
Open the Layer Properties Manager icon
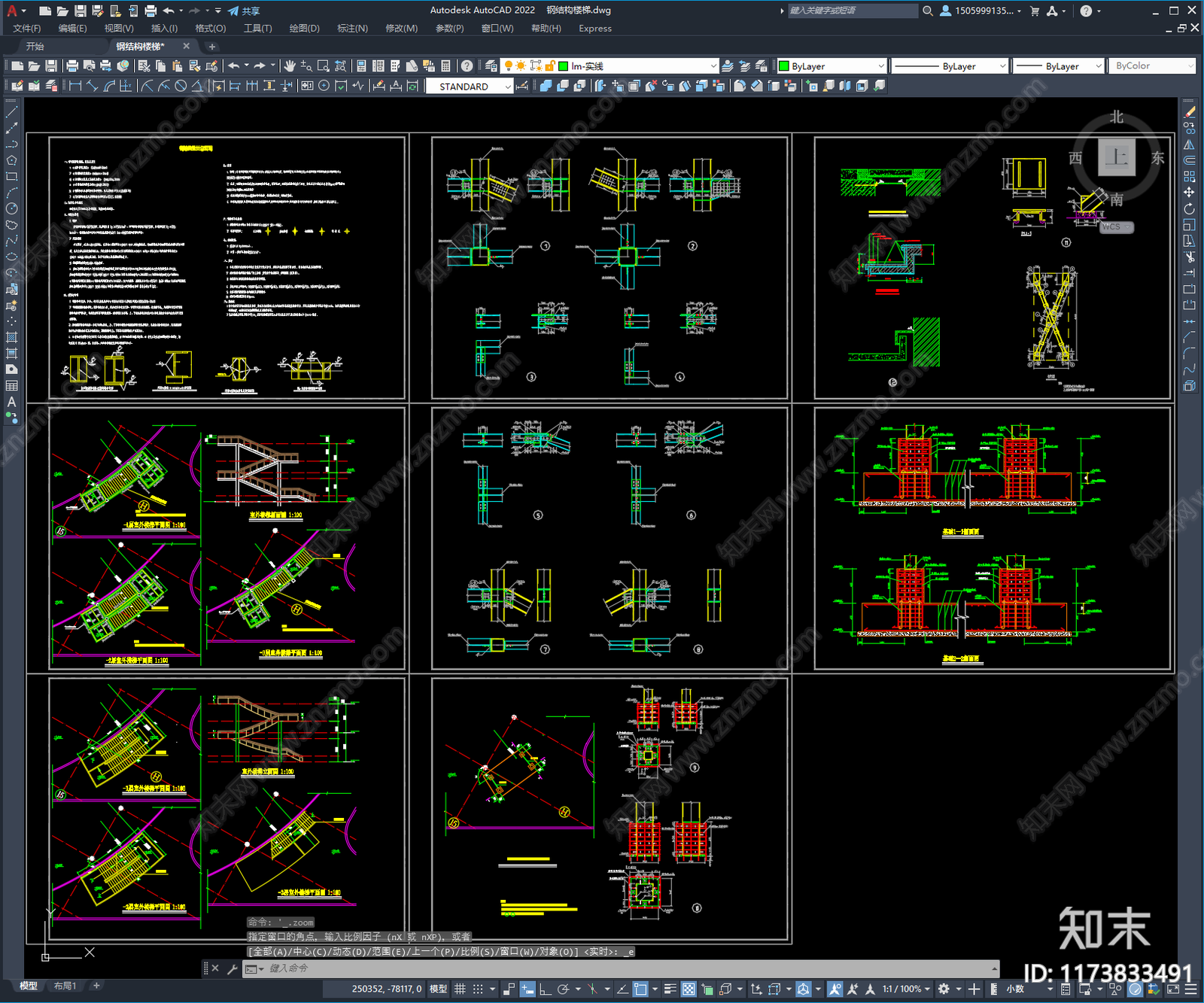coord(491,66)
